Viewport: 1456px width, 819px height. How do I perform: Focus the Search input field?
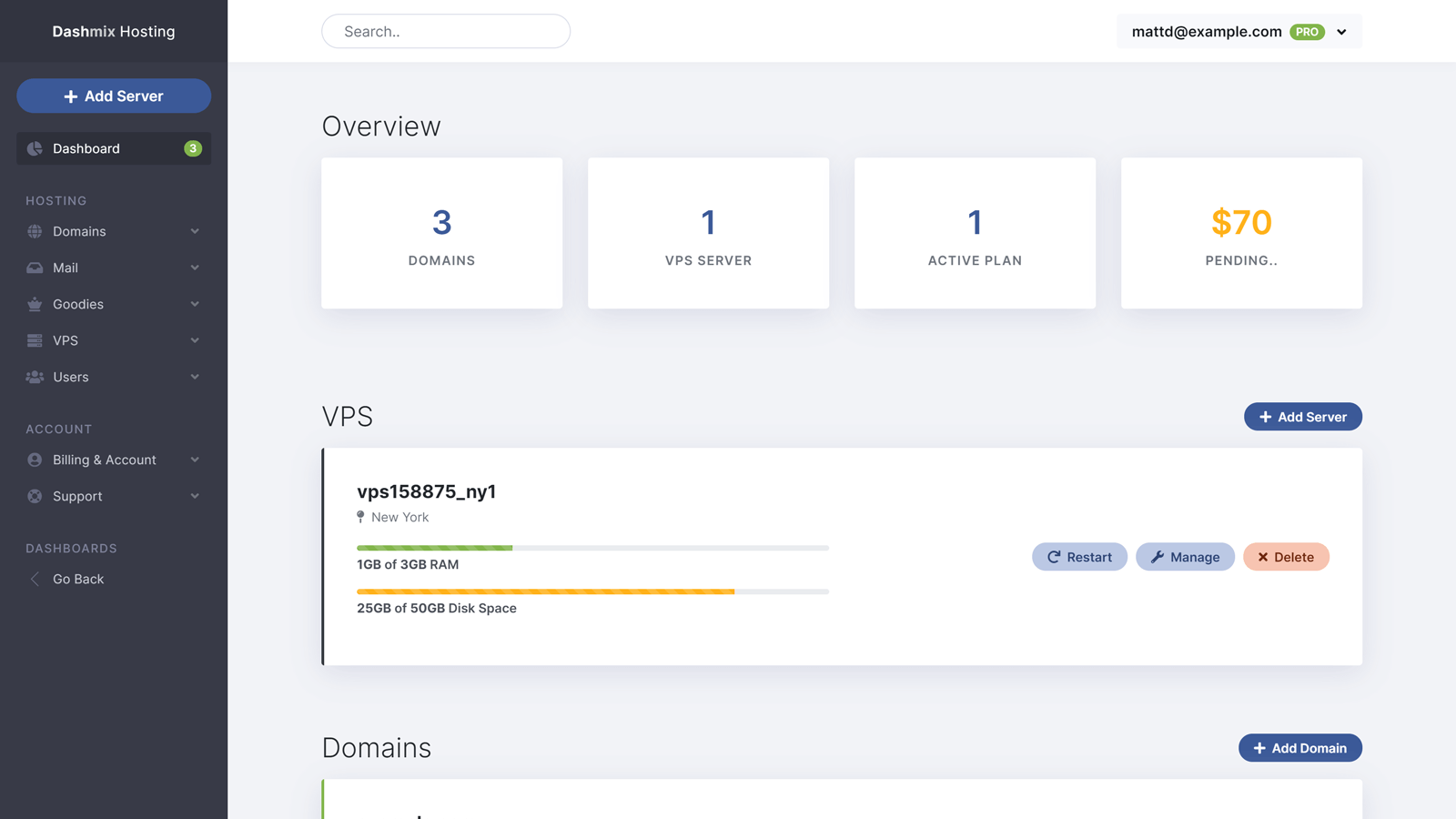[x=446, y=32]
